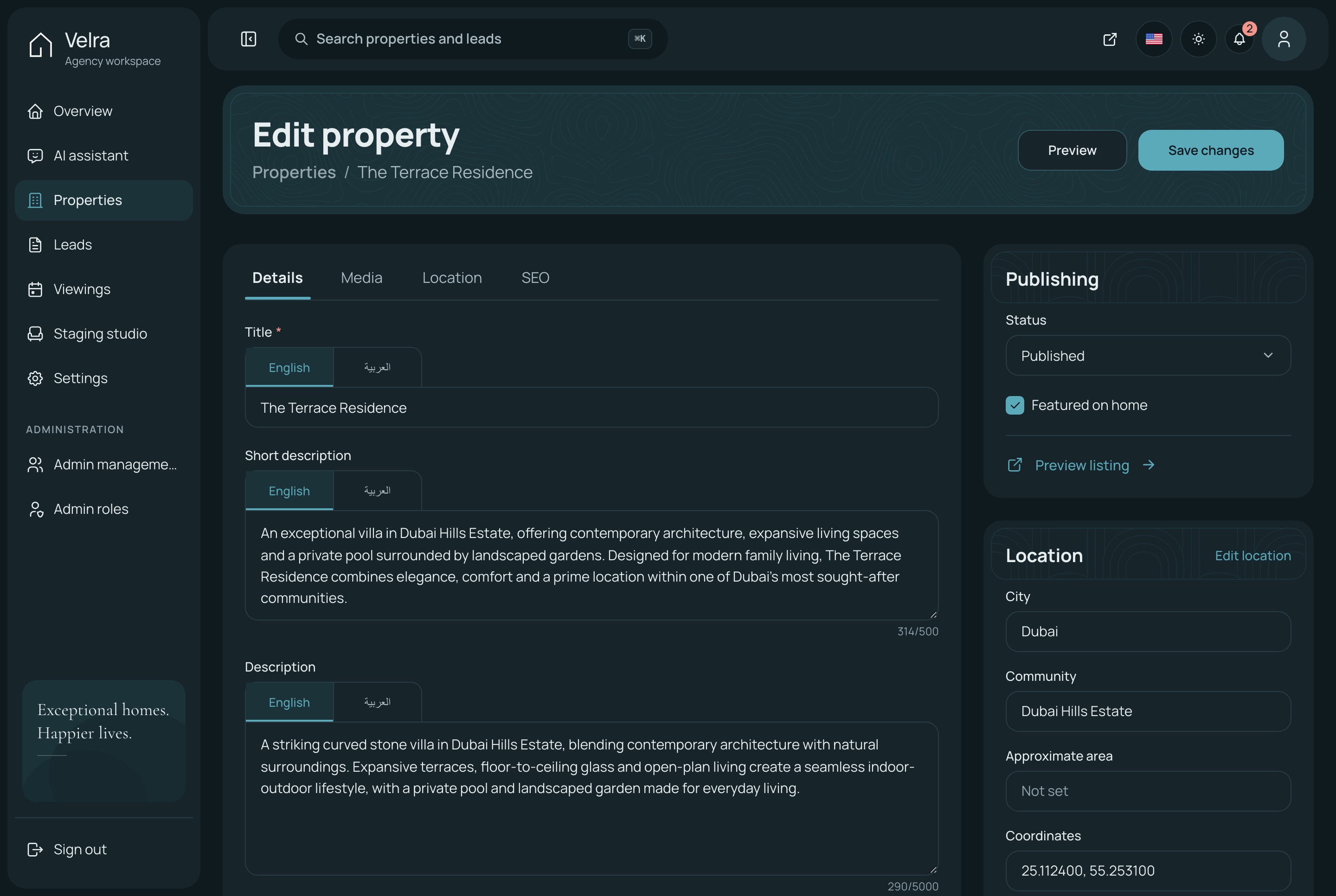Image resolution: width=1336 pixels, height=896 pixels.
Task: Switch Title field to Arabic language tab
Action: [x=377, y=367]
